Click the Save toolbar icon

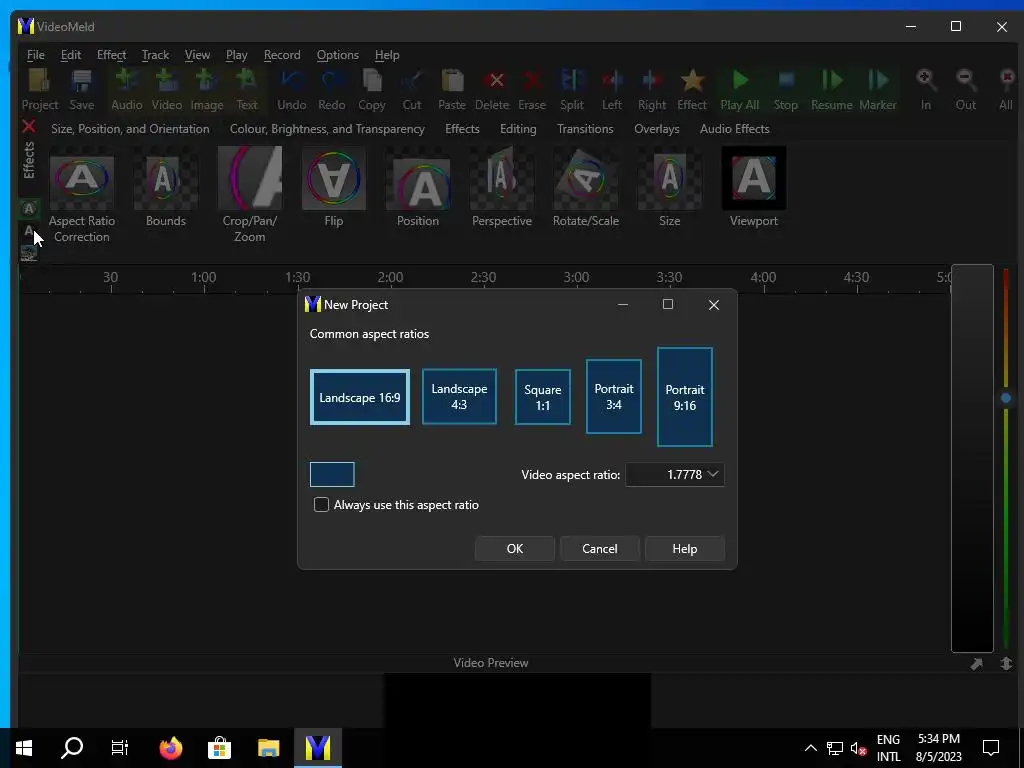pos(82,89)
